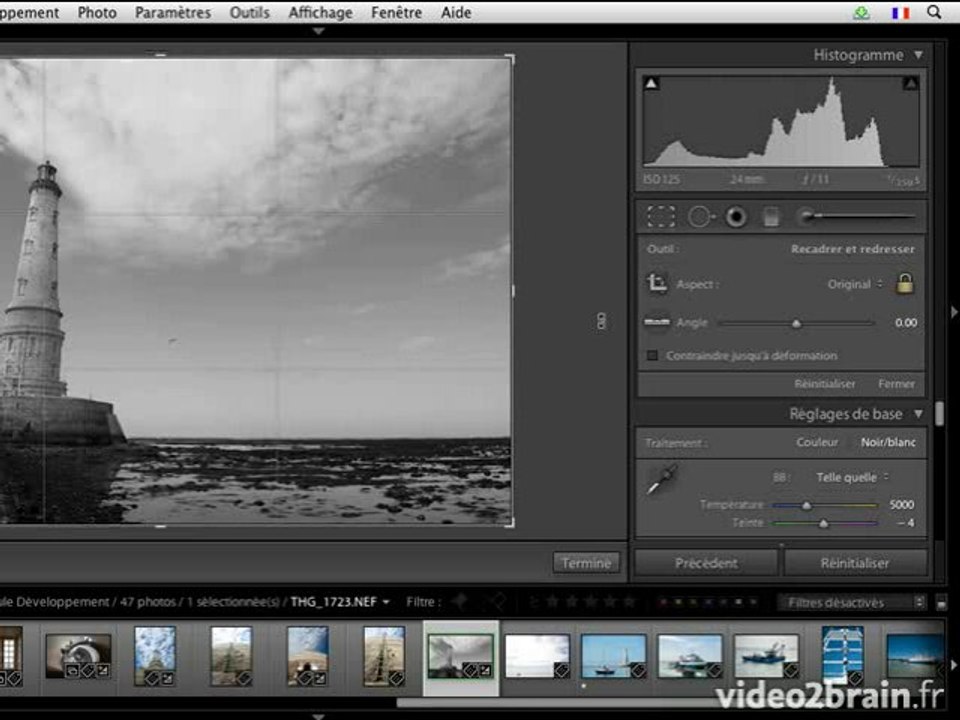Select the red eye correction tool

coord(736,217)
